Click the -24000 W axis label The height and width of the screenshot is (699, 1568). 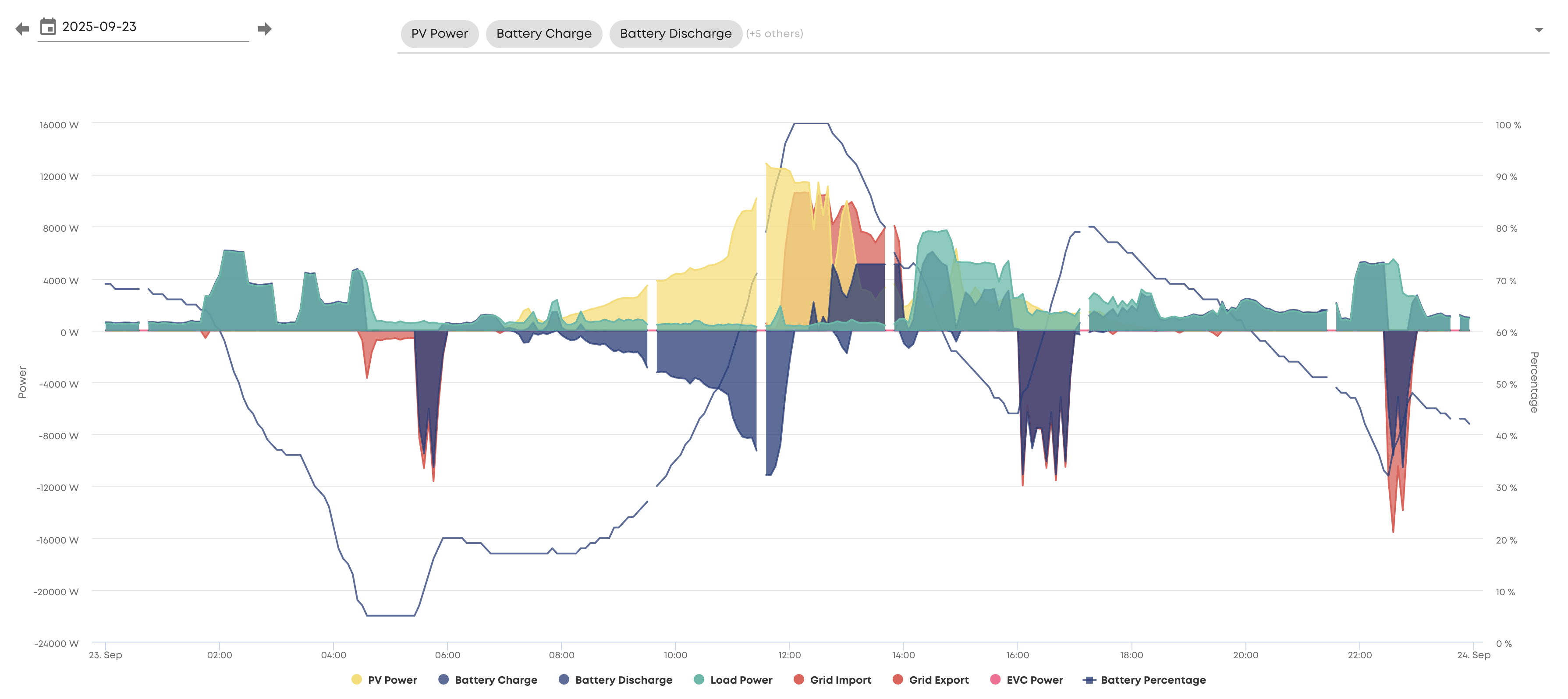pos(56,643)
